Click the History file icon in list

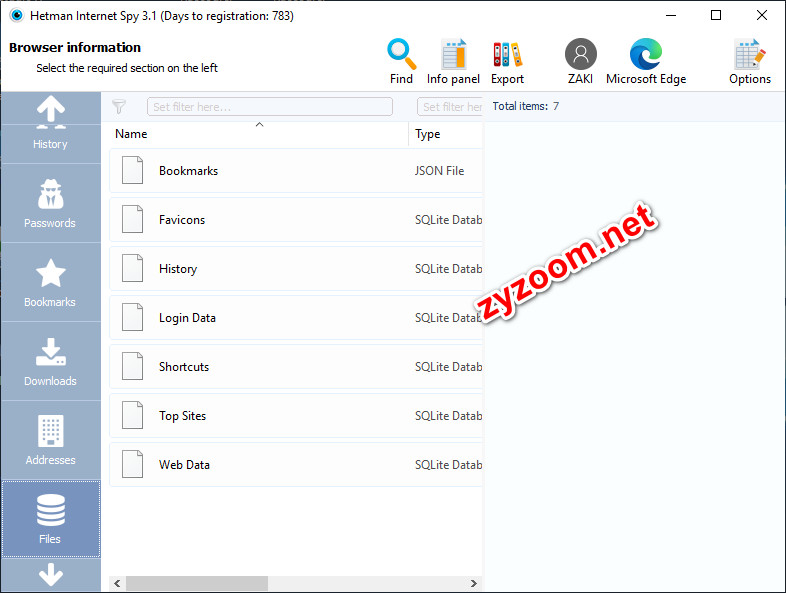[x=132, y=268]
